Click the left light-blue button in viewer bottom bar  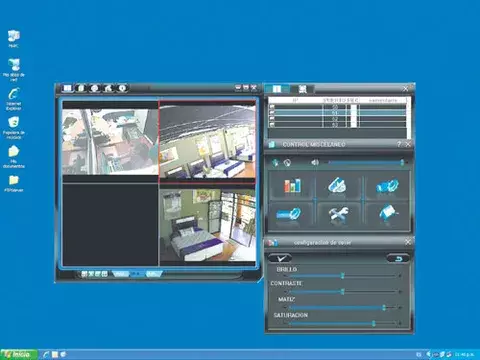121,274
